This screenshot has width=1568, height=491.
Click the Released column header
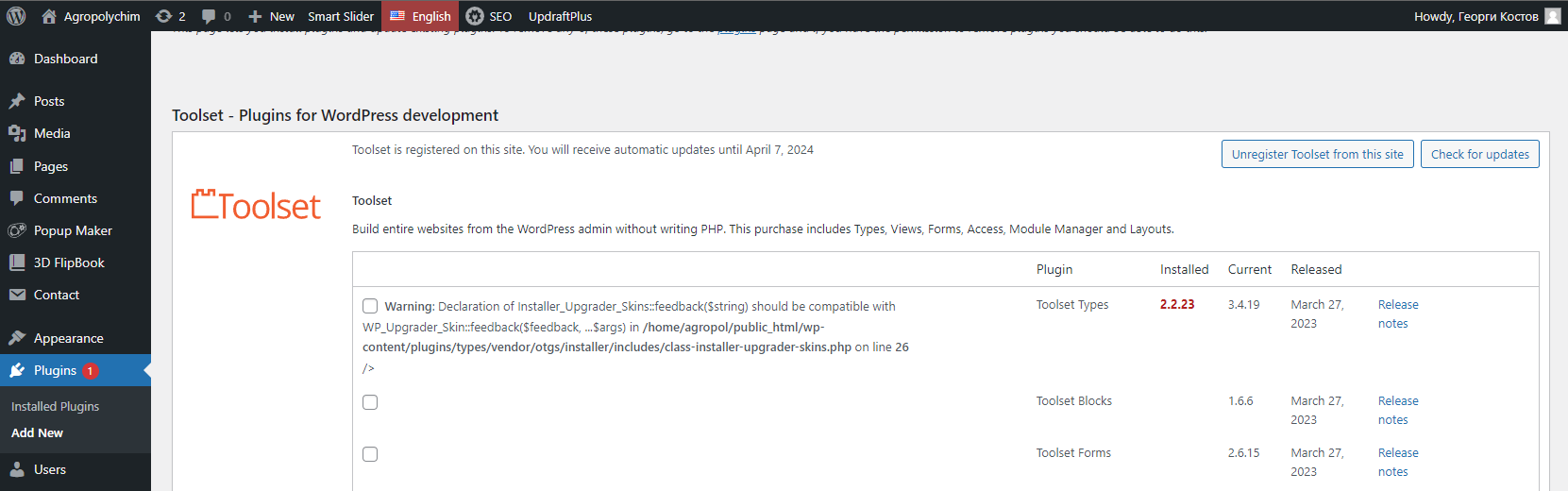1316,269
